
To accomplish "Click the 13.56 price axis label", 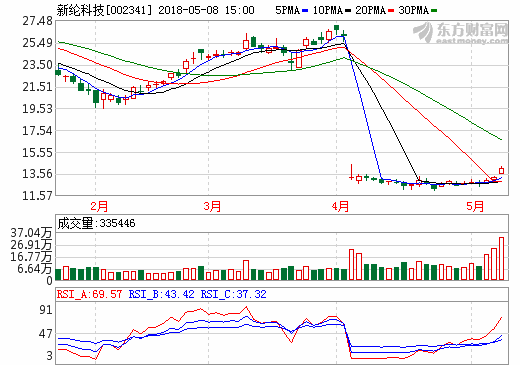I will click(37, 174).
